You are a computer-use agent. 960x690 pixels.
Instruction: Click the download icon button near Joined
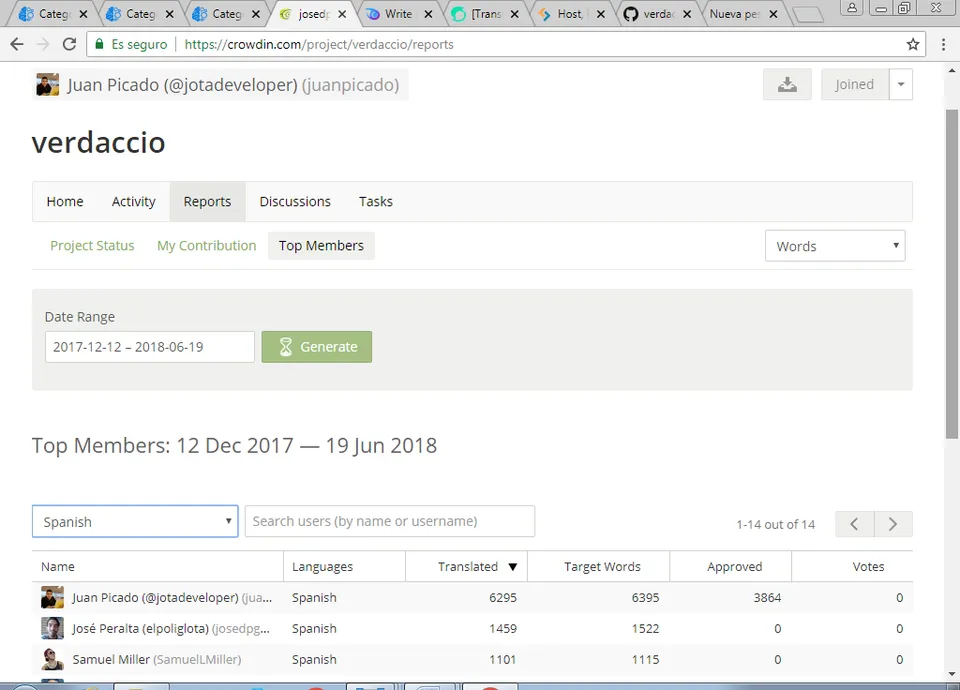tap(787, 84)
